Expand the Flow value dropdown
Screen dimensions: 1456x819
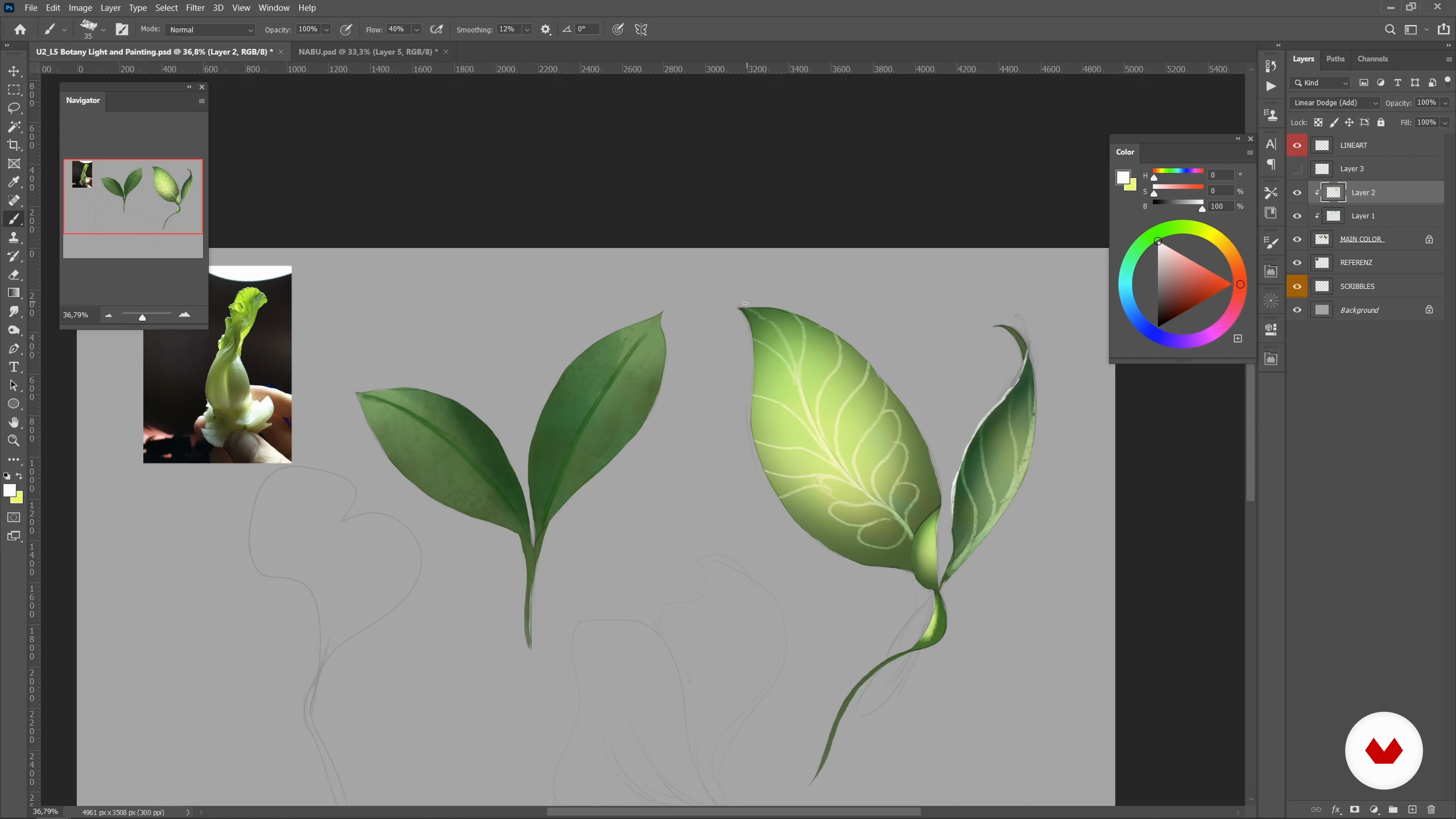coord(417,30)
